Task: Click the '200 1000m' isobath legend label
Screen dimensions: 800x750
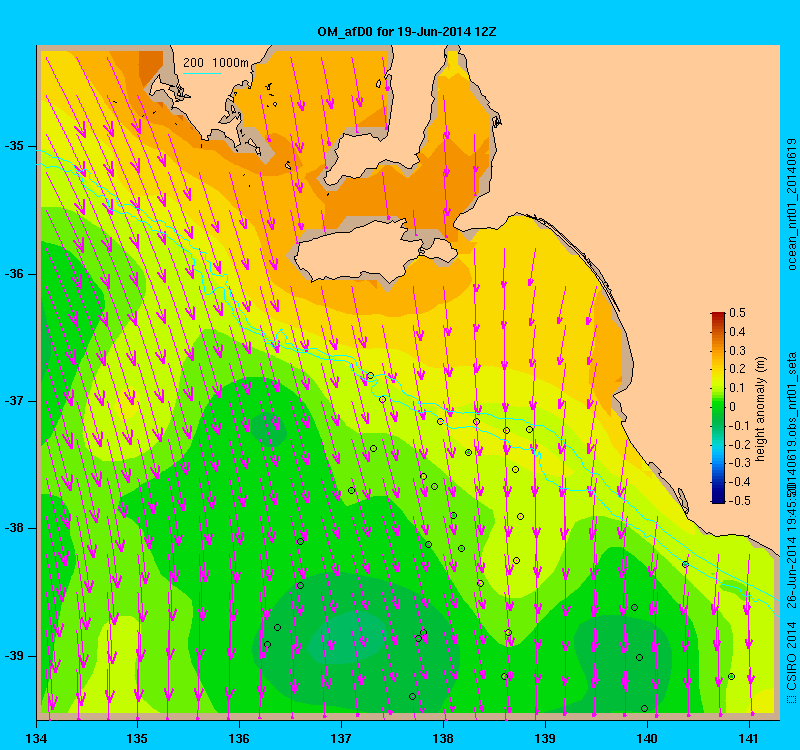Action: 216,63
